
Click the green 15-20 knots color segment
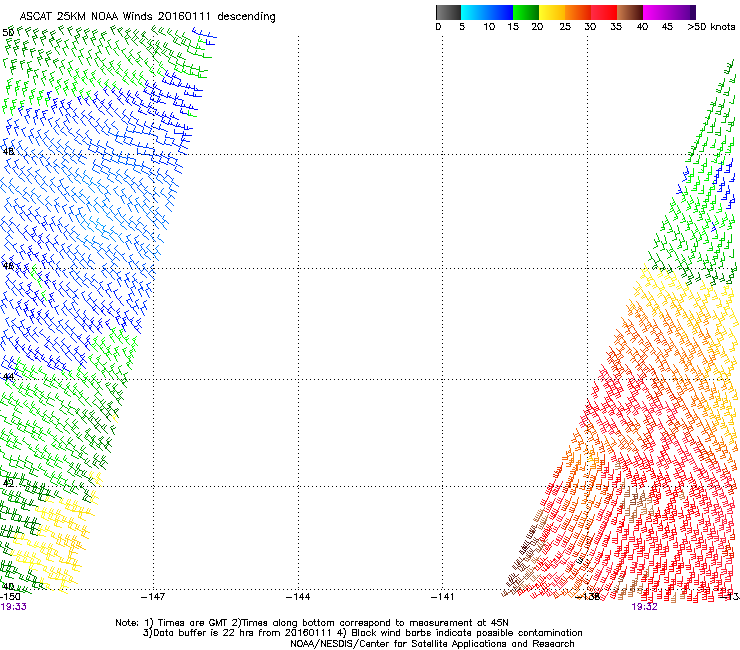pos(526,12)
